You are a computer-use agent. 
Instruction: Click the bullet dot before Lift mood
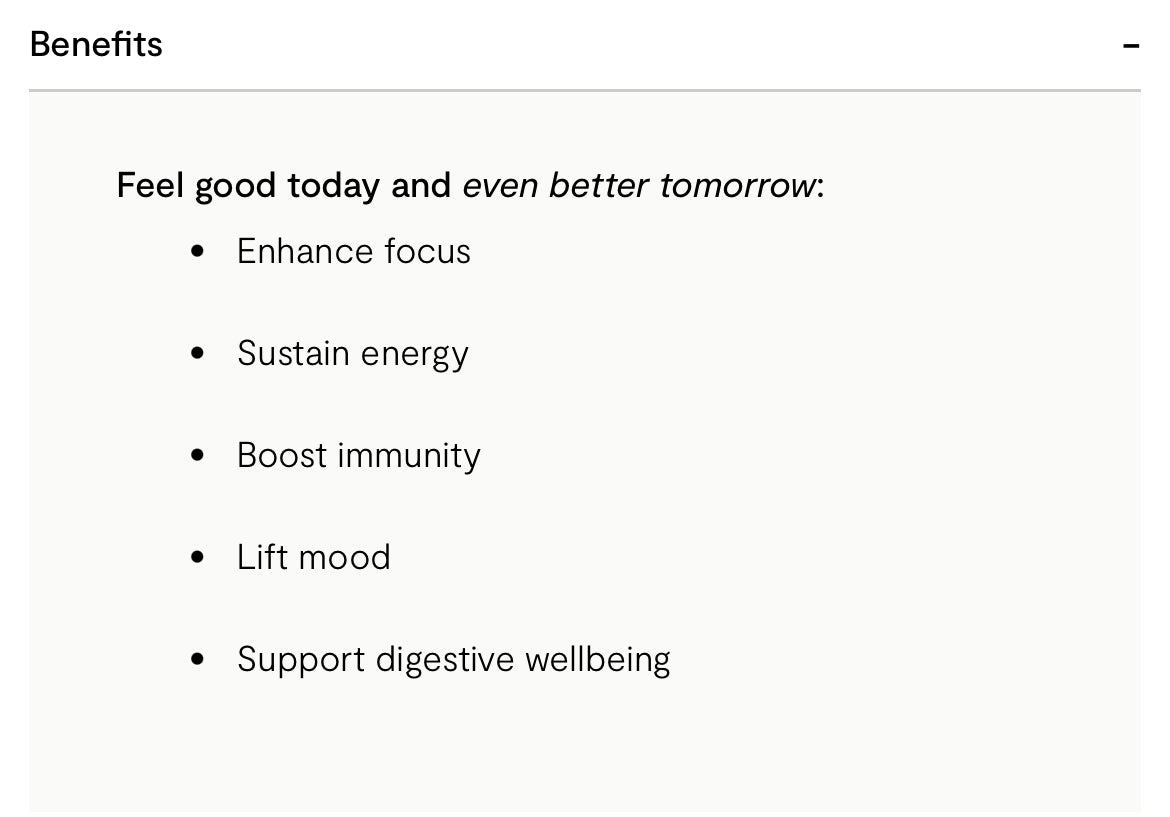tap(197, 557)
